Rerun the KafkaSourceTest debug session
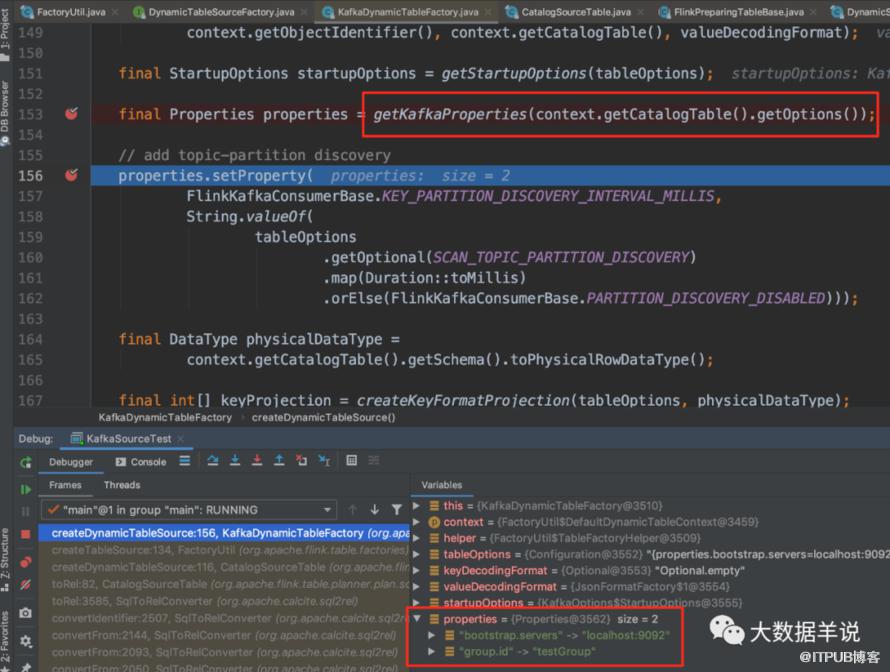The height and width of the screenshot is (672, 890). click(x=26, y=463)
